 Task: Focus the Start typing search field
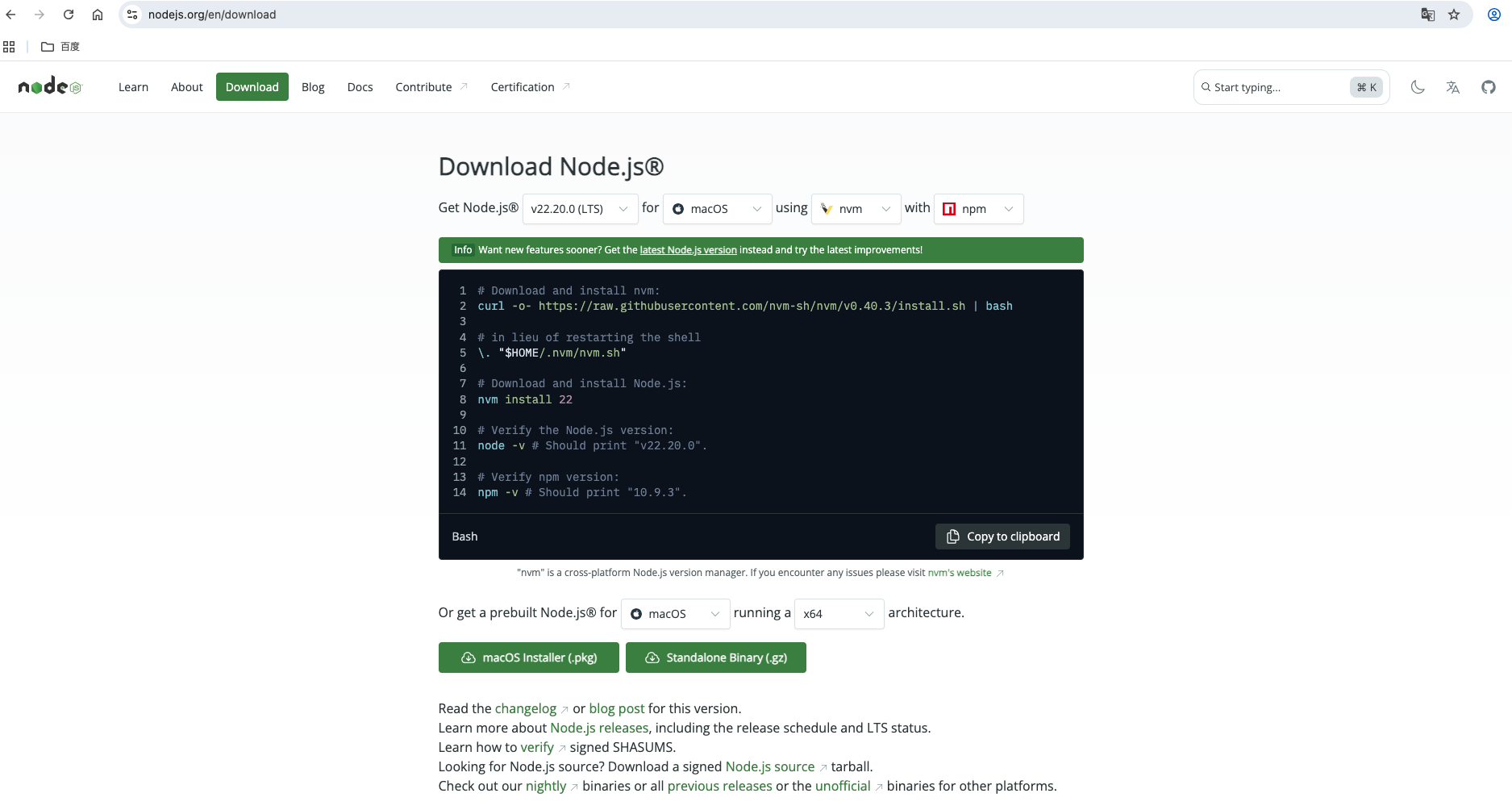1291,87
